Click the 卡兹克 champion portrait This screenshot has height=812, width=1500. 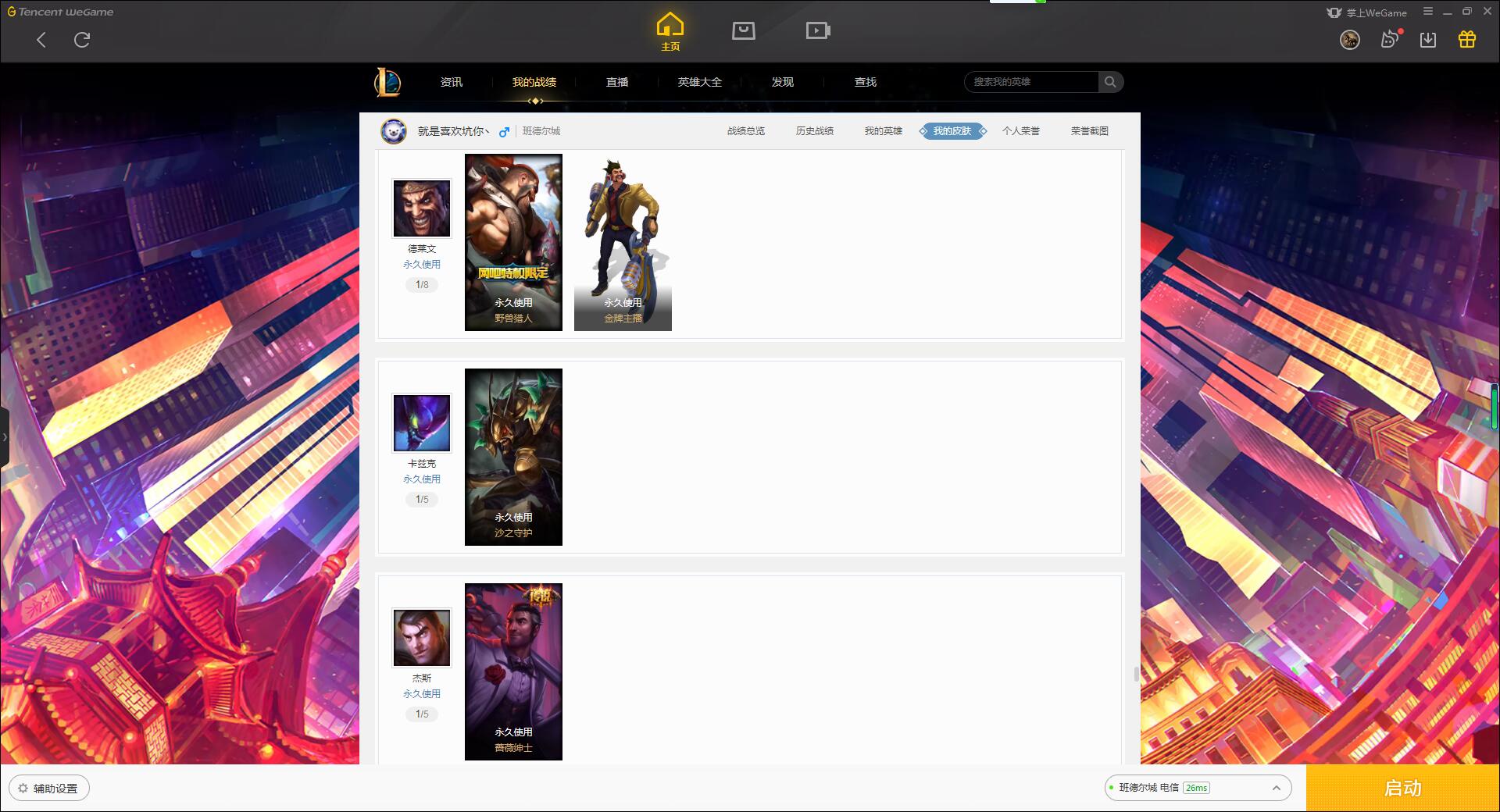point(422,423)
